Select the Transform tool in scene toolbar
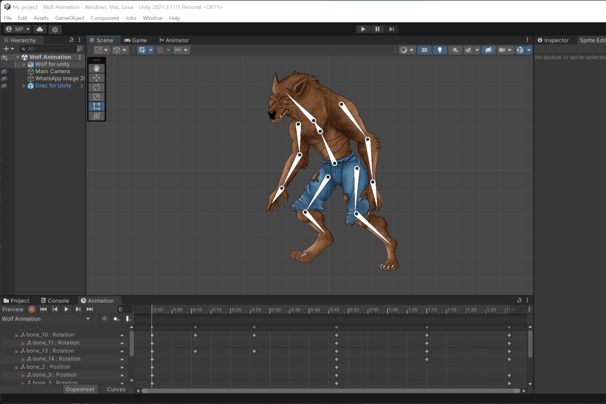This screenshot has width=606, height=404. [97, 116]
